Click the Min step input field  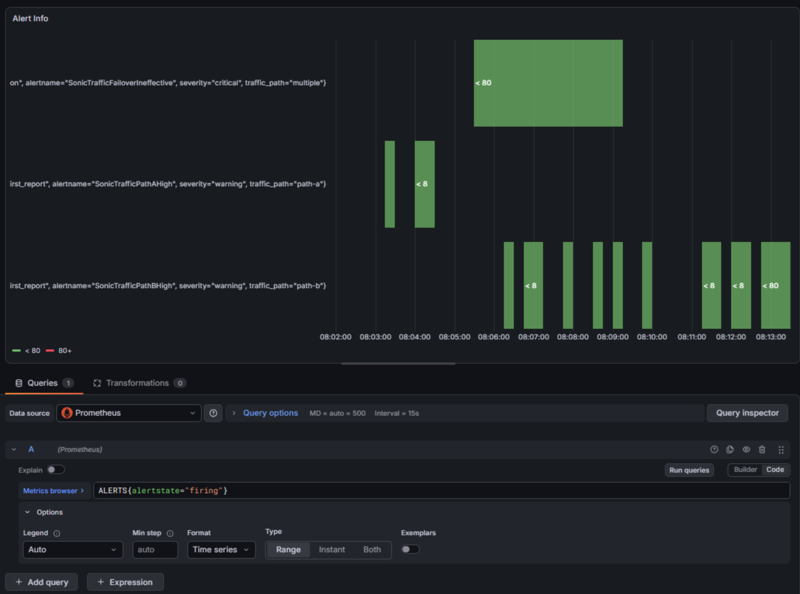click(155, 550)
